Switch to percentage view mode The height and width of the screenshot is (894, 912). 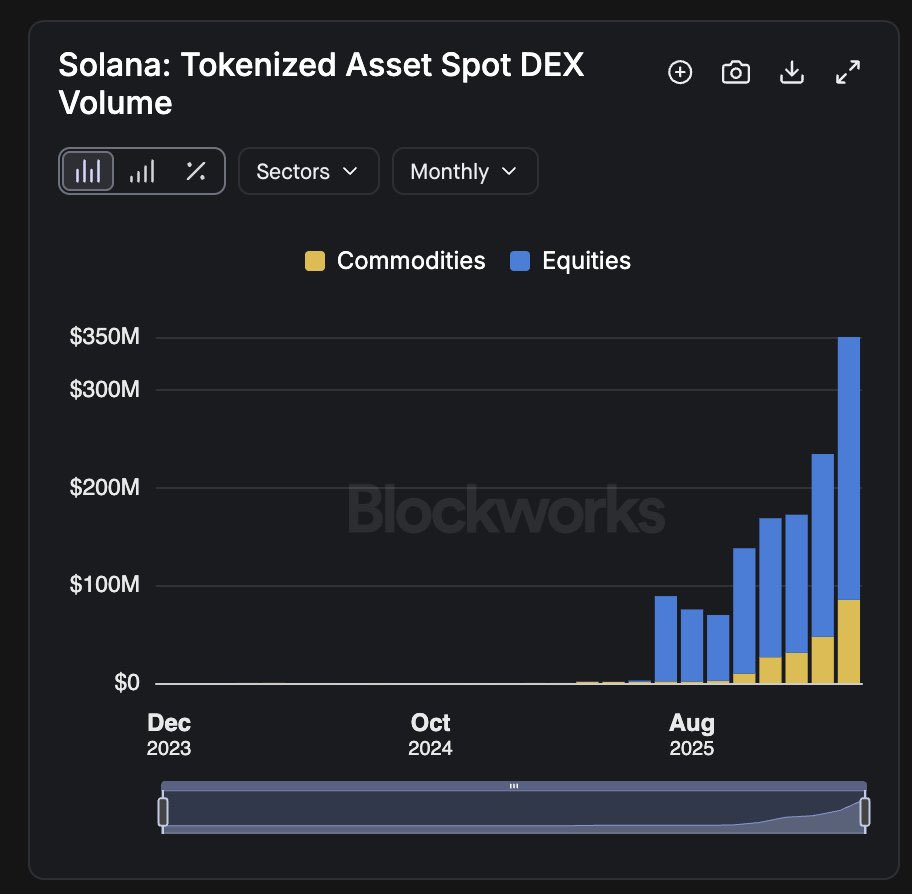[196, 171]
